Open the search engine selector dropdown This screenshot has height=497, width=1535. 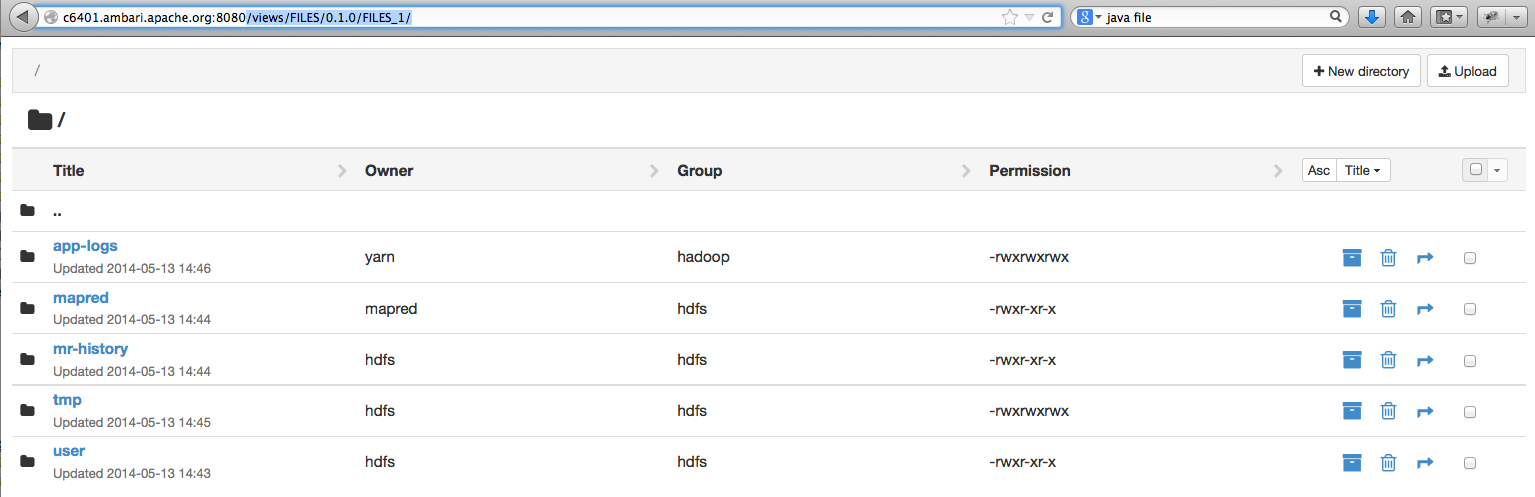[x=1088, y=17]
